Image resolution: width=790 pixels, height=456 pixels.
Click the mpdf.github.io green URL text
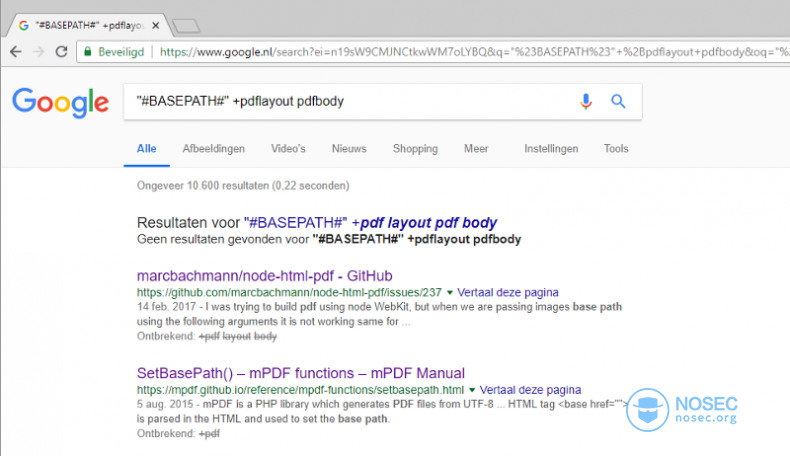(300, 389)
